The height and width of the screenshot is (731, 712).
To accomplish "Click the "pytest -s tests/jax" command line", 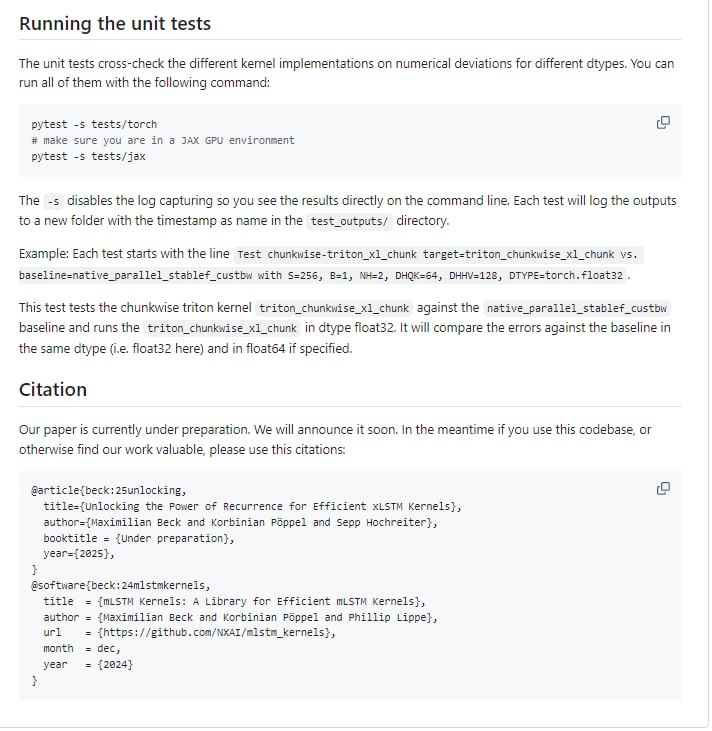I will [x=88, y=156].
